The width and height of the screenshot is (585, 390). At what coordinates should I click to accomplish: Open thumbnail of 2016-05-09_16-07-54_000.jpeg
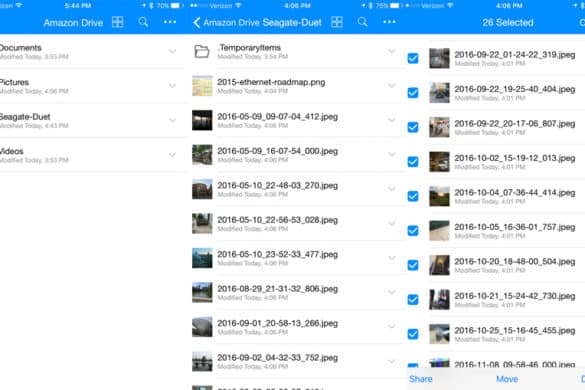coord(202,155)
